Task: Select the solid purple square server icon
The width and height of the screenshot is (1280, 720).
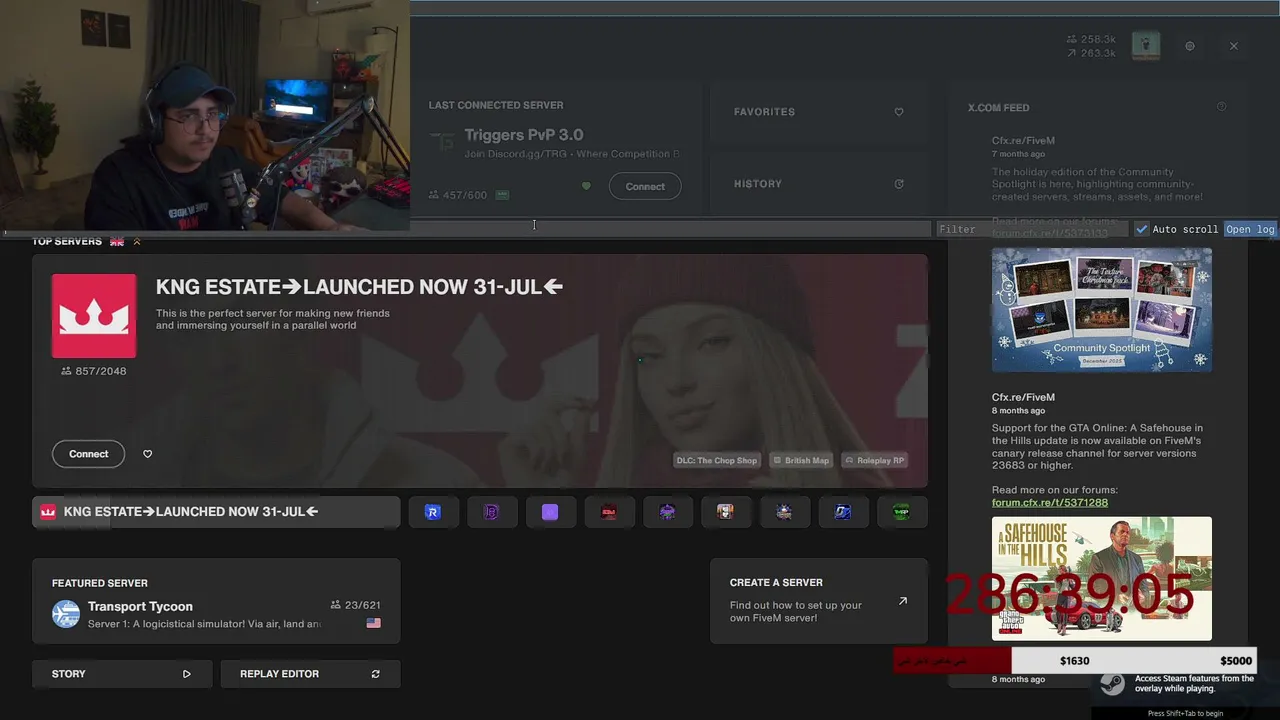Action: (550, 512)
